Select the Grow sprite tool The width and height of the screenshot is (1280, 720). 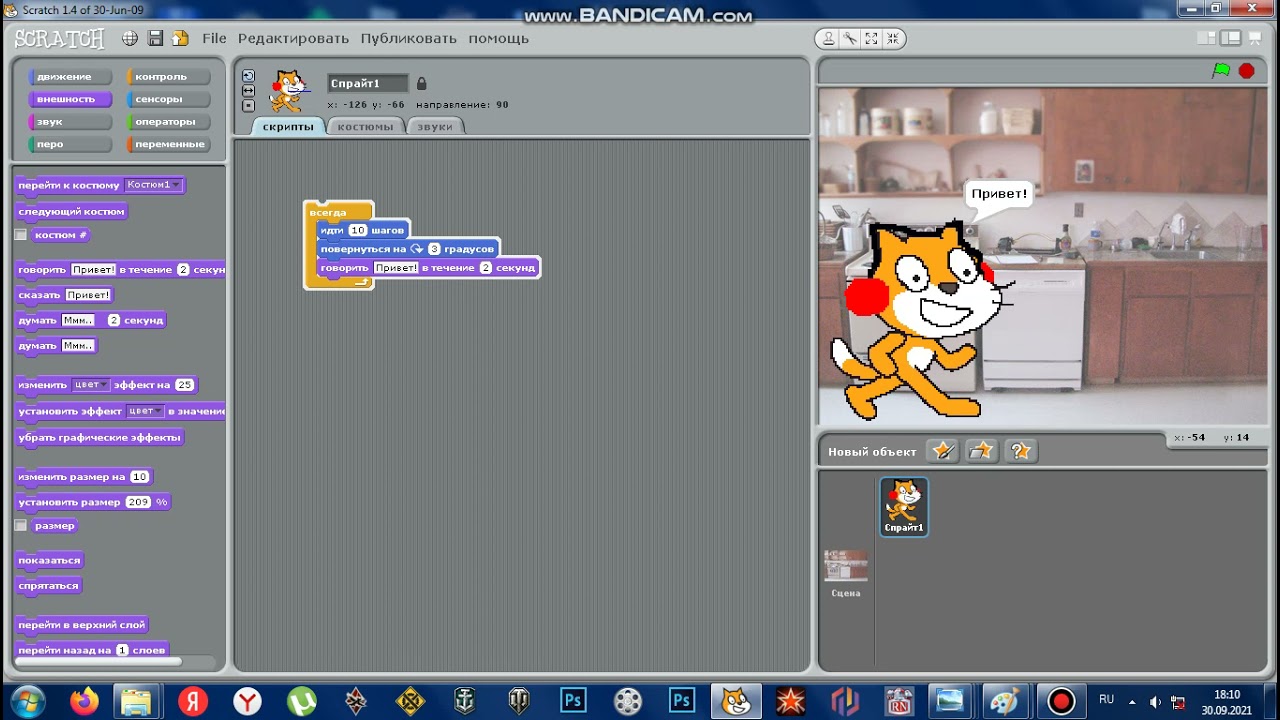coord(872,39)
